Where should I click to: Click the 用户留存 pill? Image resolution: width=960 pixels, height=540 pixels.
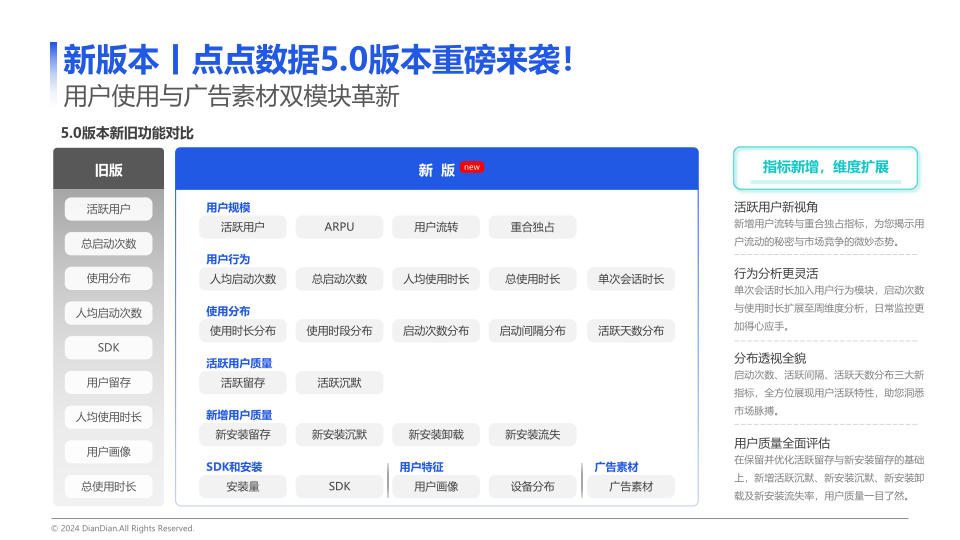108,383
